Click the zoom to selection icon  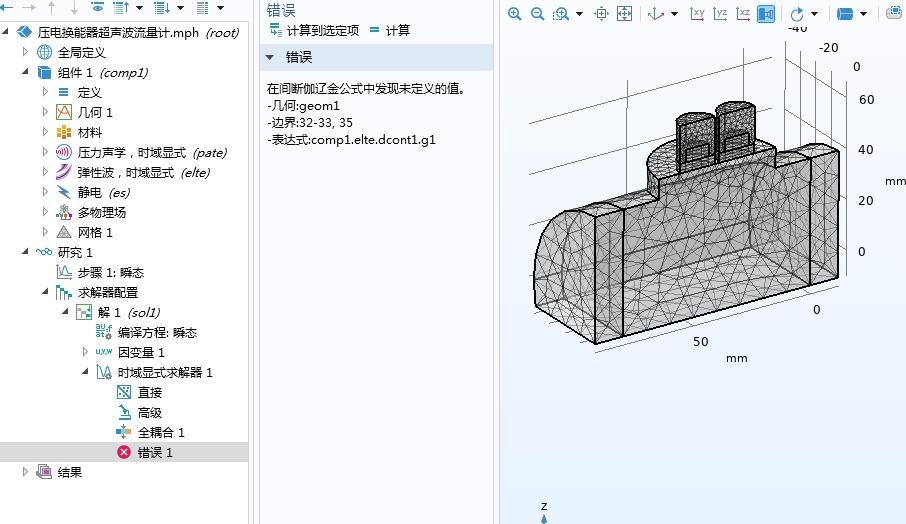coord(602,14)
